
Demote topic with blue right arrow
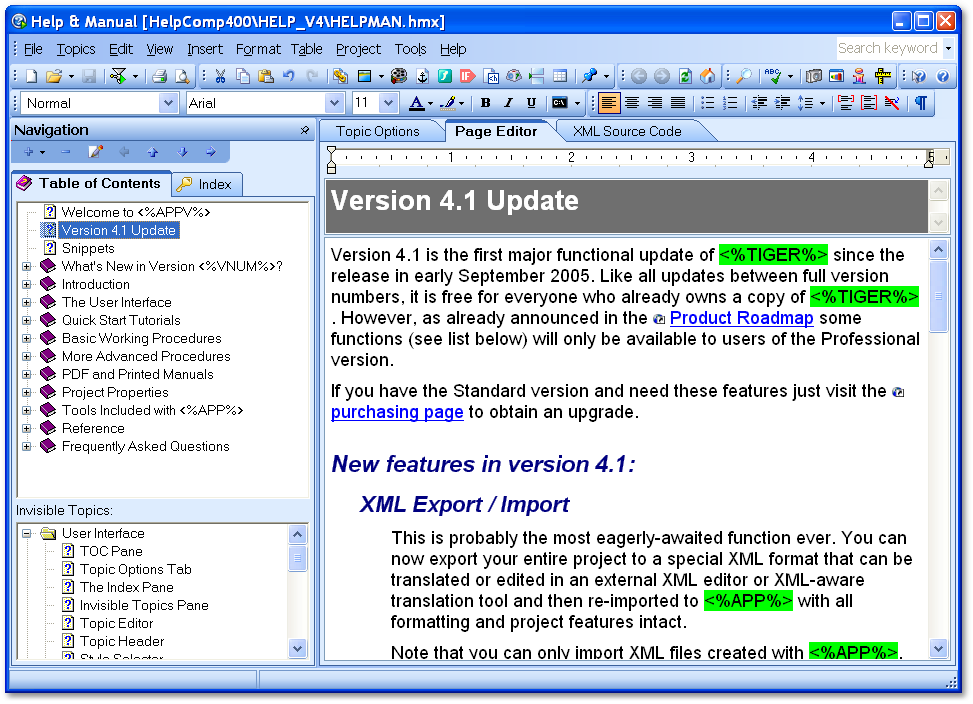[211, 152]
